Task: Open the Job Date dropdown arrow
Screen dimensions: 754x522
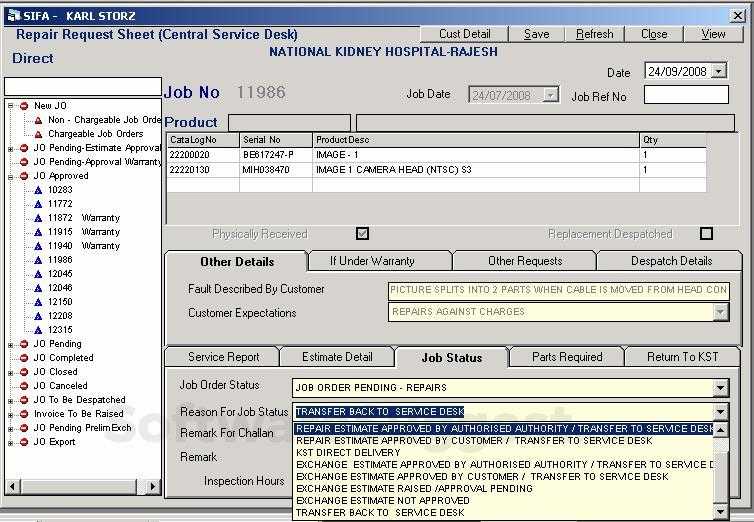Action: [x=551, y=94]
